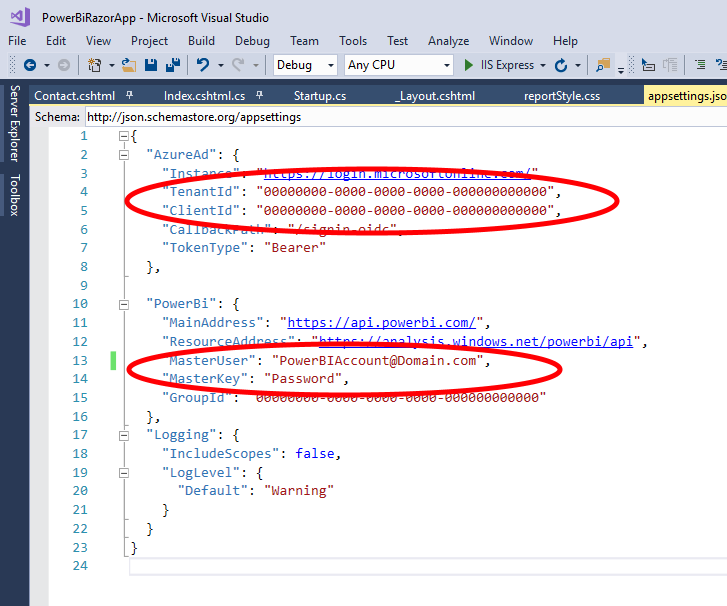The height and width of the screenshot is (606, 727).
Task: Open the Redo history dropdown
Action: 255,65
